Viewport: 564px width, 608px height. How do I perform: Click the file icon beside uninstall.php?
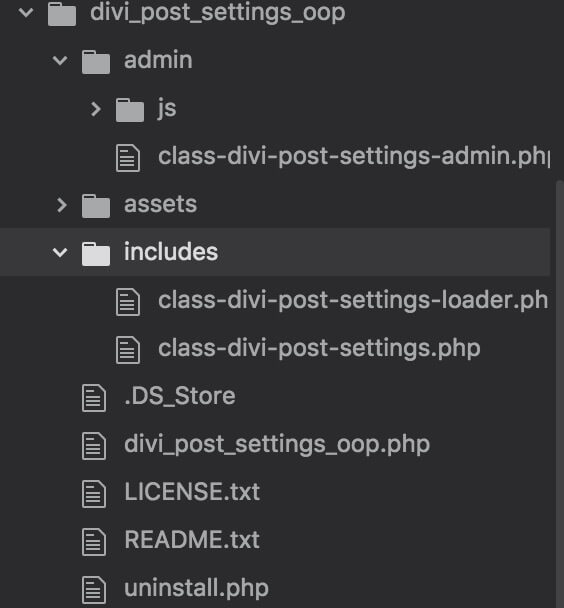(94, 590)
